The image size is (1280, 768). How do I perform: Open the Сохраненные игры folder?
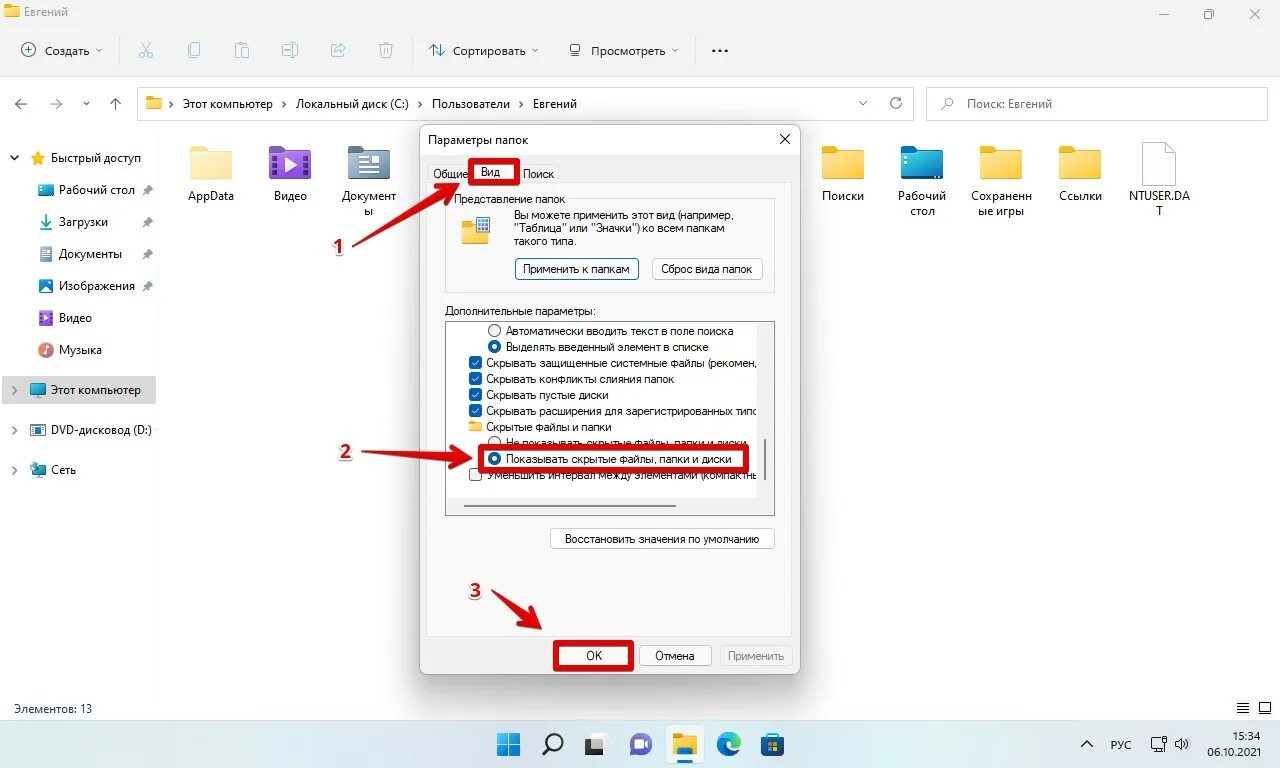(x=1001, y=180)
